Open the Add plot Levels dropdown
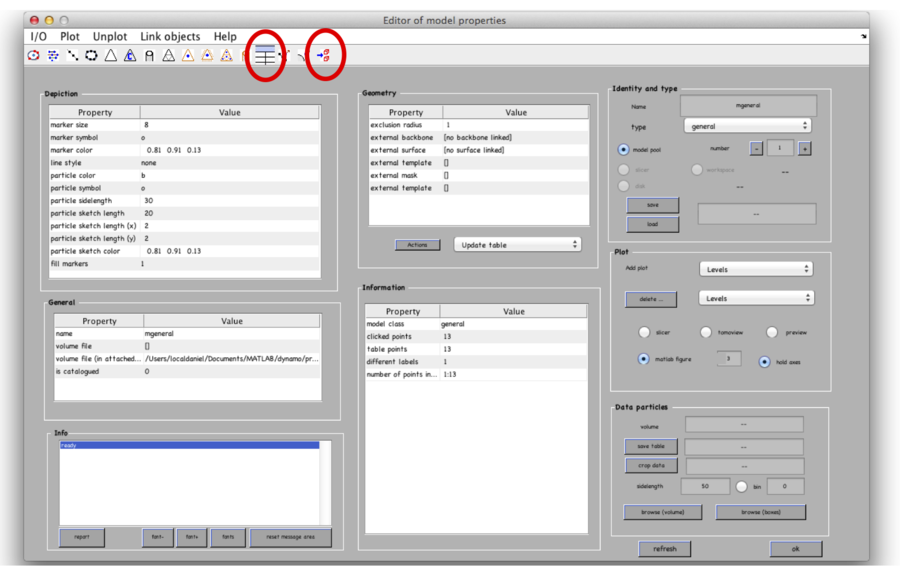 755,269
